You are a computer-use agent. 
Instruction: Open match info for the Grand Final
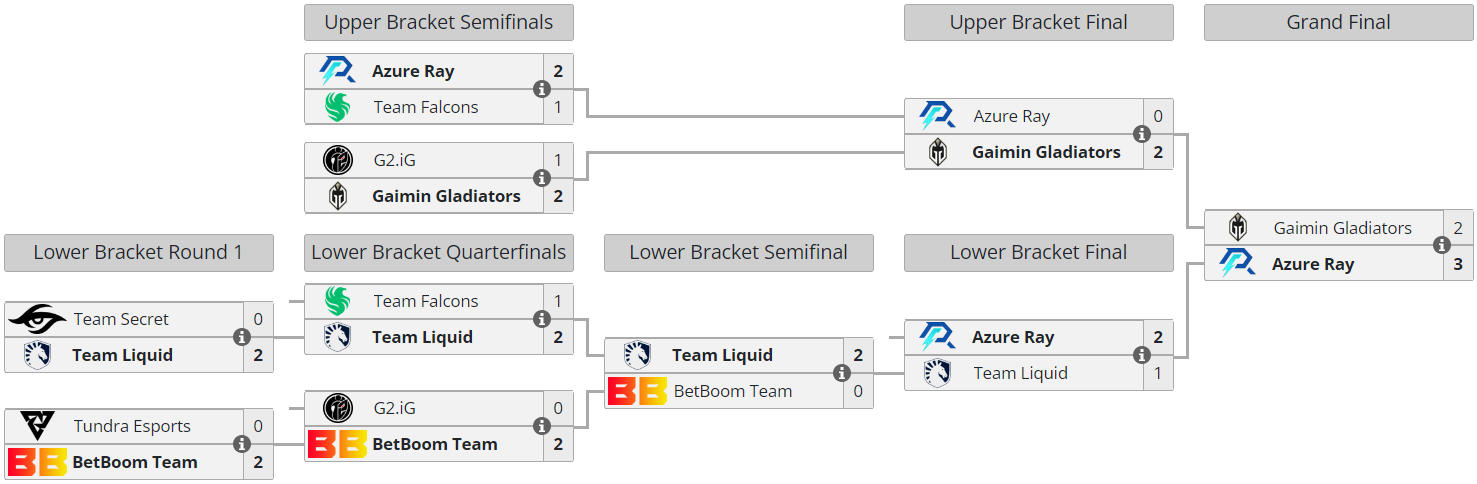tap(1441, 246)
